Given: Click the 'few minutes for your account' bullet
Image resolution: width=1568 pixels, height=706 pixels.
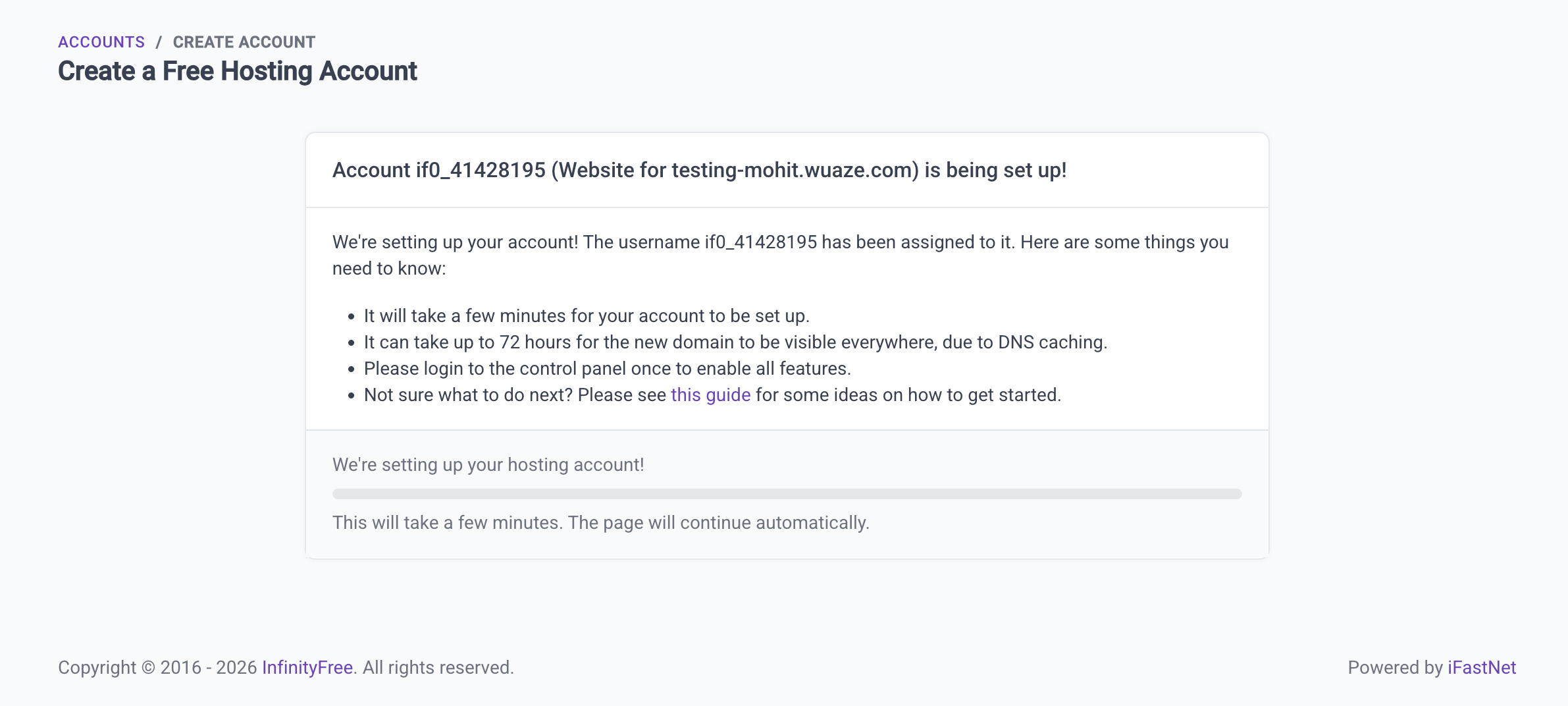Looking at the screenshot, I should click(586, 316).
